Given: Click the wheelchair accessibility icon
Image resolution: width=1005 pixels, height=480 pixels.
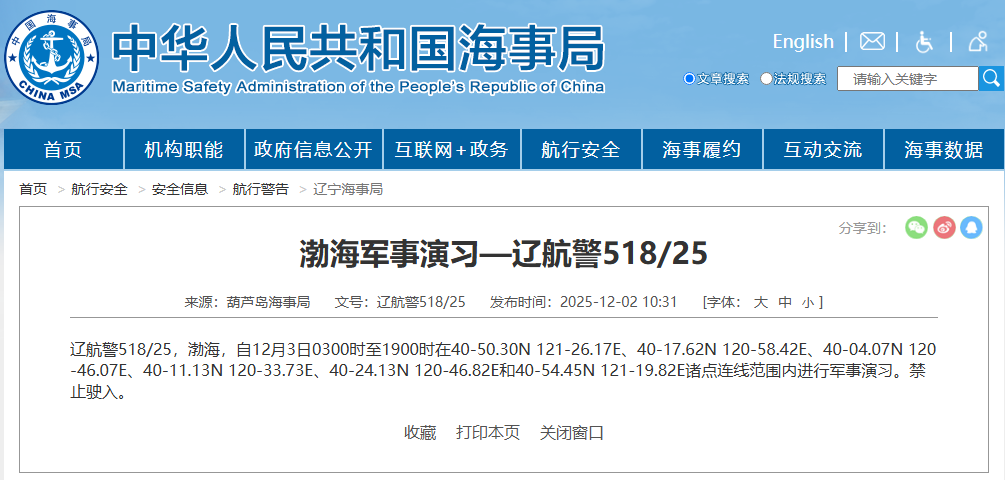Looking at the screenshot, I should [925, 42].
